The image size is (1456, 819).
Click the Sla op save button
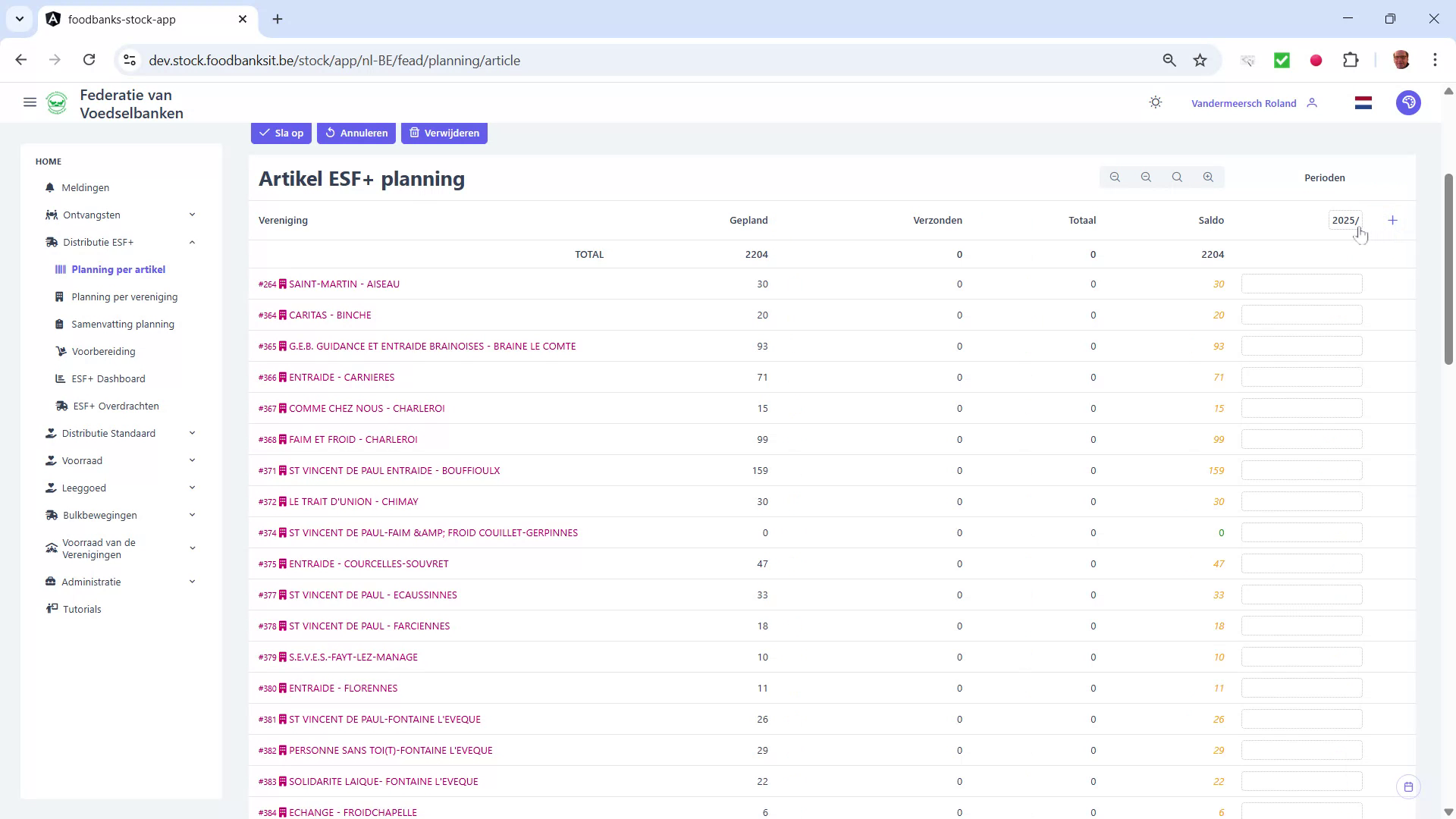pyautogui.click(x=281, y=133)
